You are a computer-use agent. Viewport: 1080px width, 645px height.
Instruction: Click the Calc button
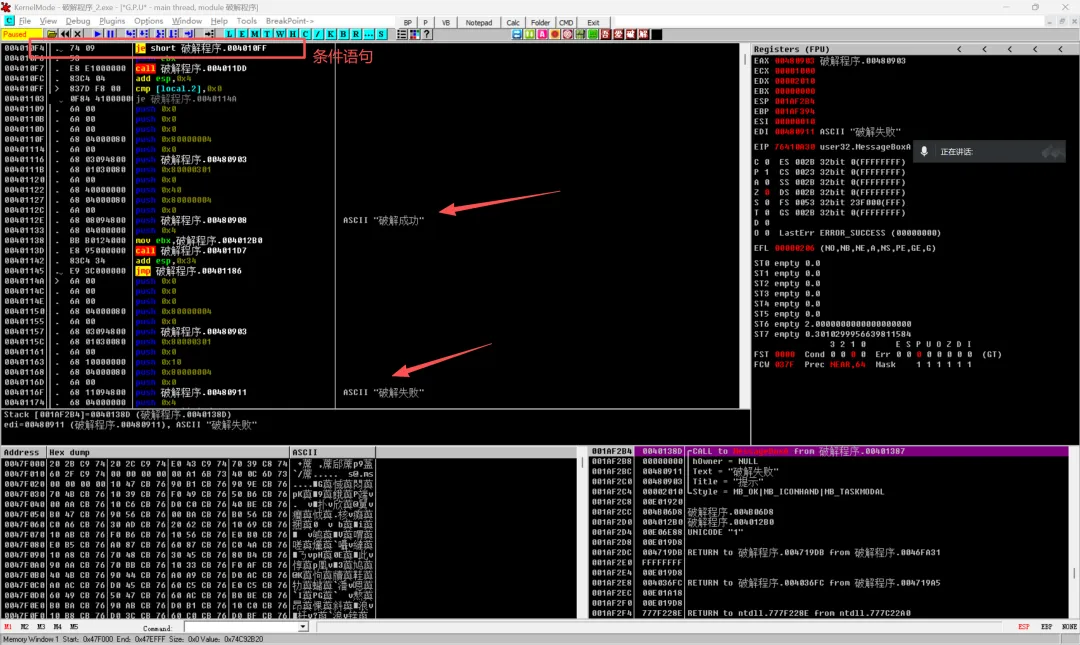pos(513,22)
